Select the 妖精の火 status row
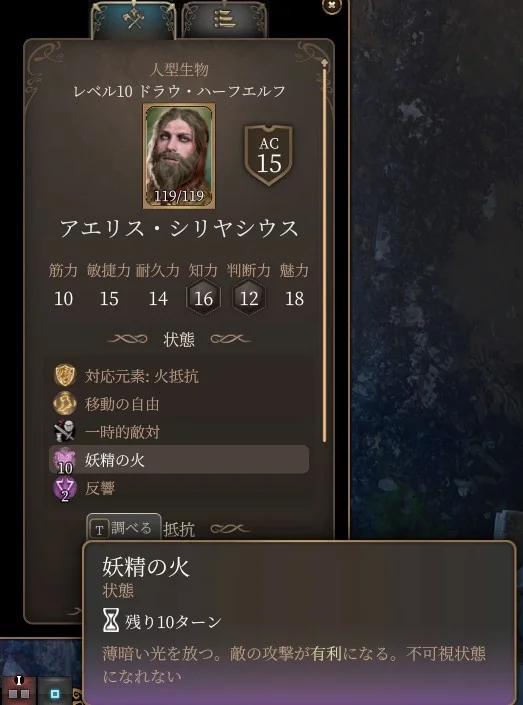The width and height of the screenshot is (523, 705). click(179, 460)
